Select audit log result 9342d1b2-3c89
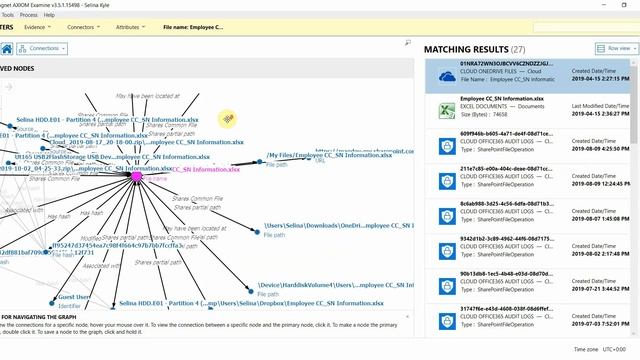The height and width of the screenshot is (360, 640). coord(527,251)
